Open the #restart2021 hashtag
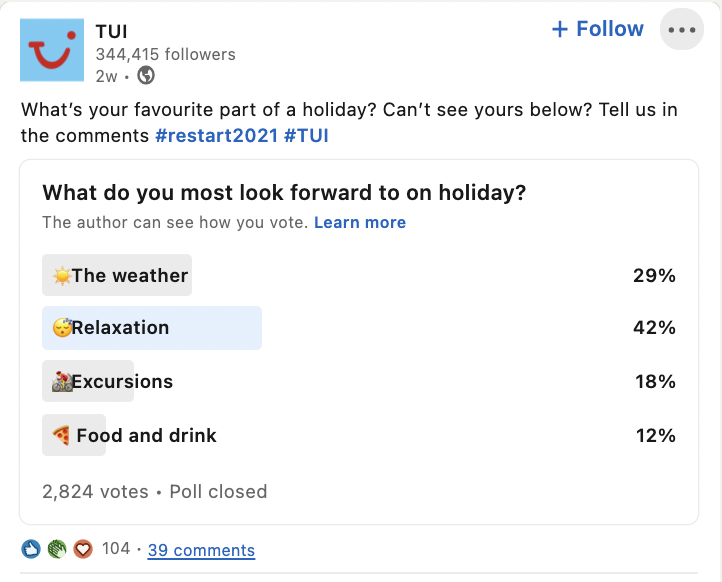The width and height of the screenshot is (722, 582). [217, 136]
